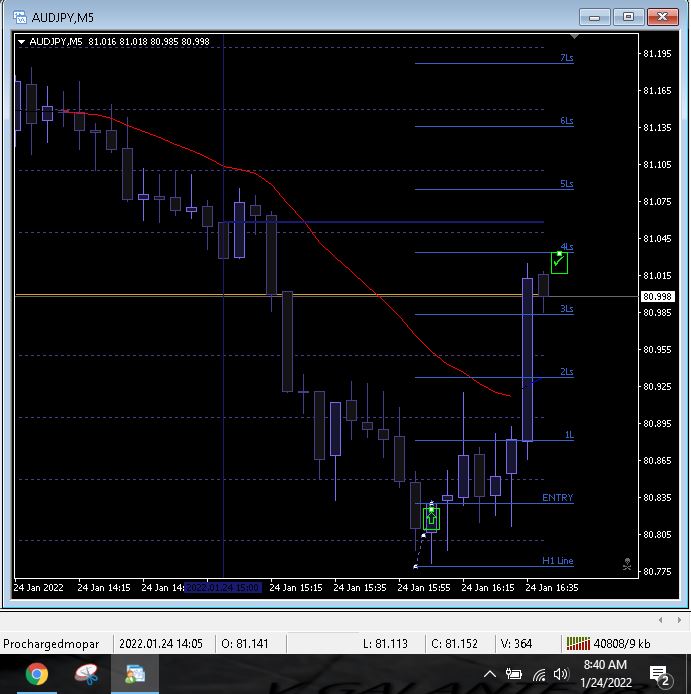Open the notification center icon

tap(660, 675)
